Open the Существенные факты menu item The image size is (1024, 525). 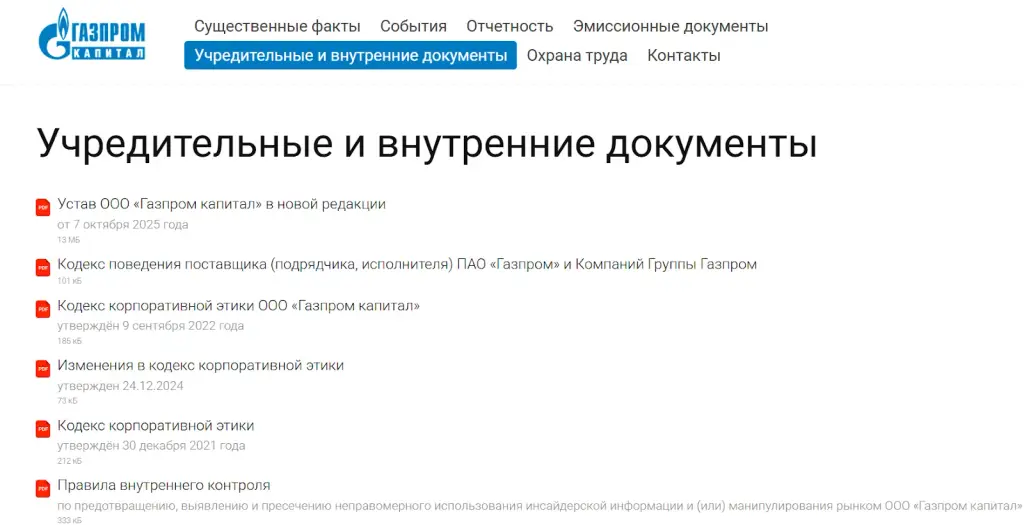click(277, 27)
